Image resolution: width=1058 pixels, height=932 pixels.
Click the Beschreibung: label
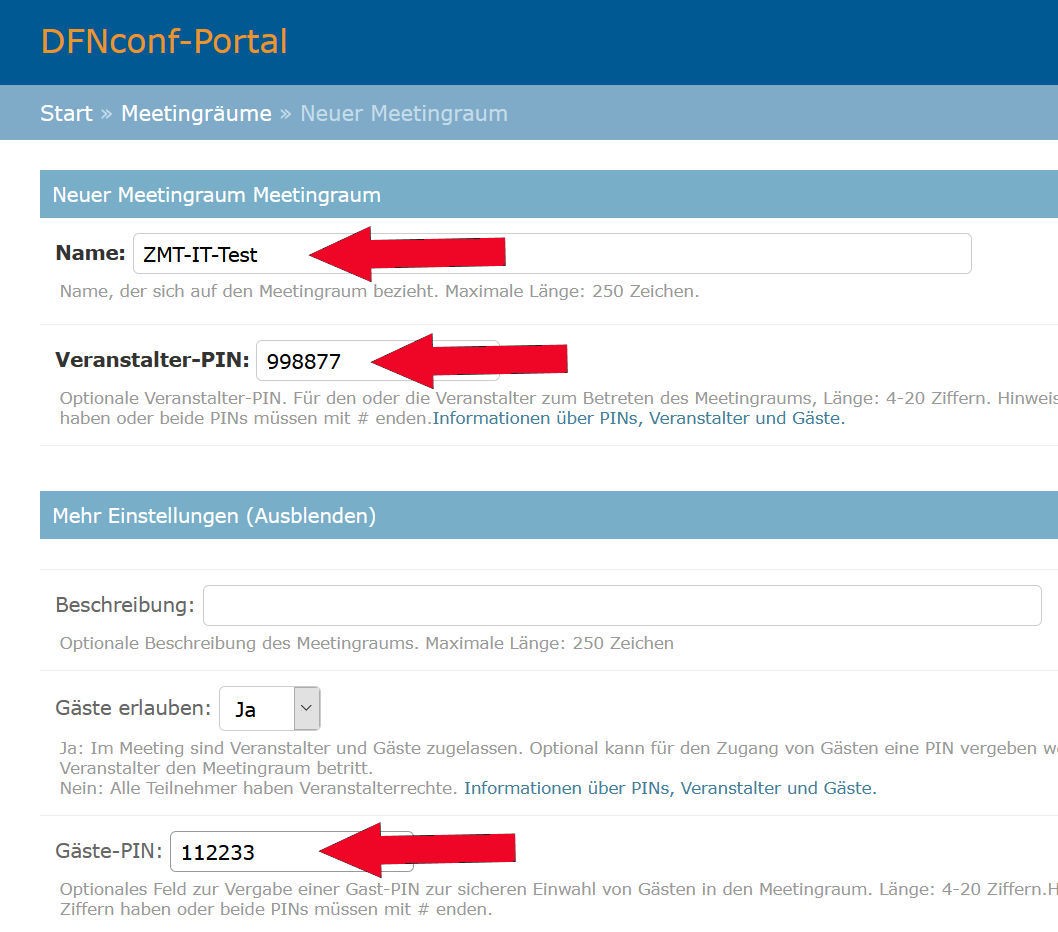pos(125,605)
